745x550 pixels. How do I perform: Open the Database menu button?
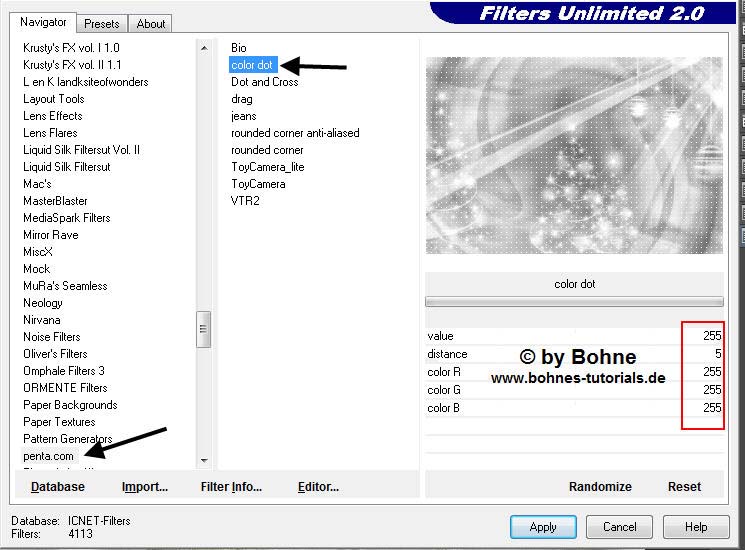click(x=57, y=487)
